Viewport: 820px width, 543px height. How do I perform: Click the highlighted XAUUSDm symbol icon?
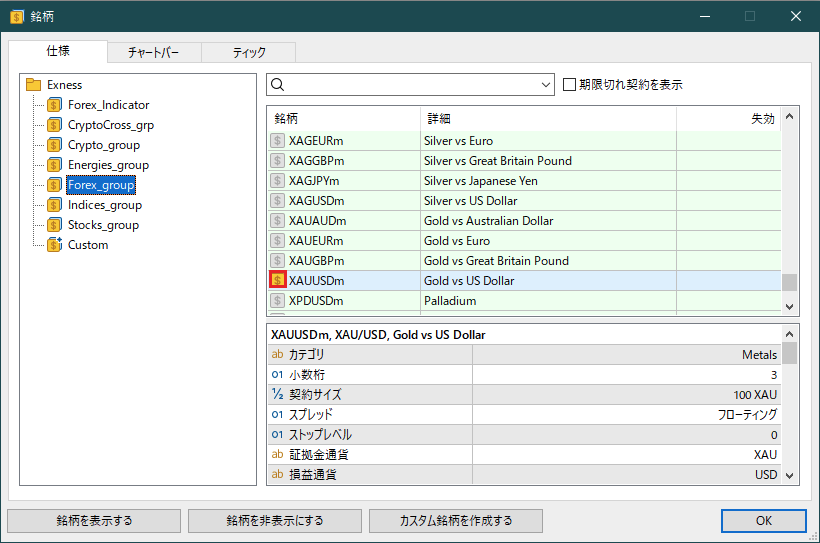point(278,281)
